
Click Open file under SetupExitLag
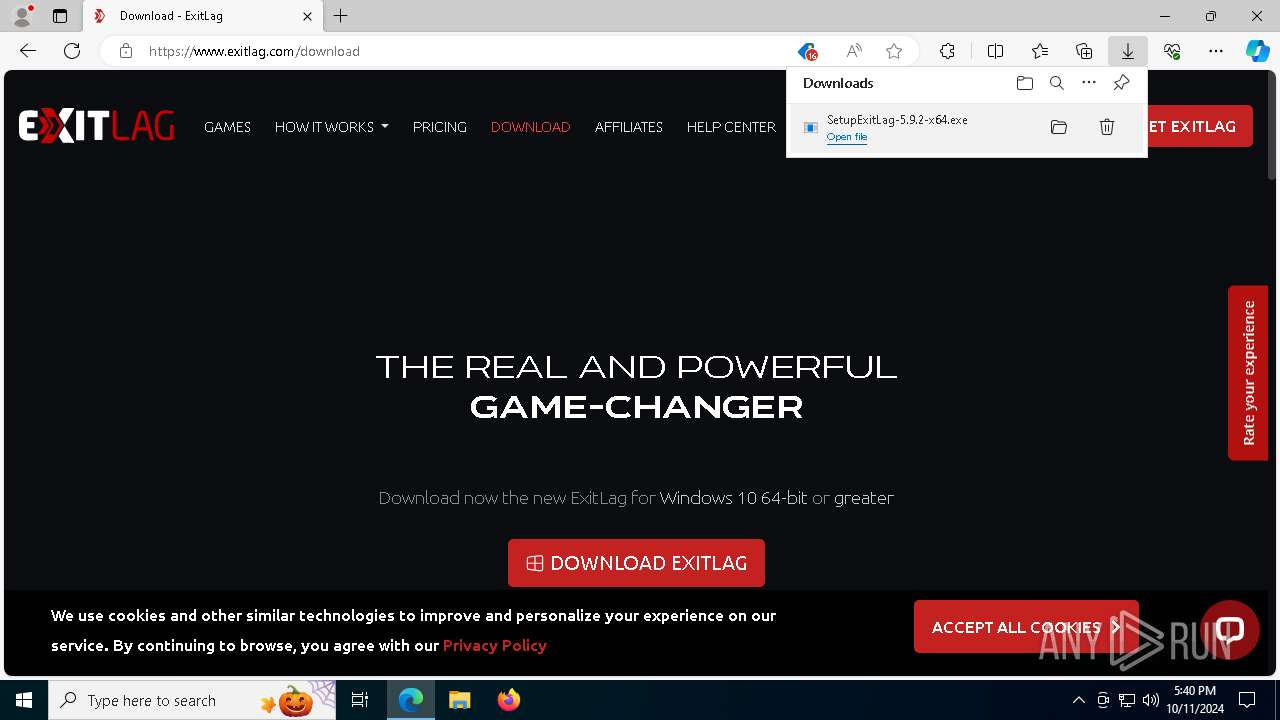[847, 137]
